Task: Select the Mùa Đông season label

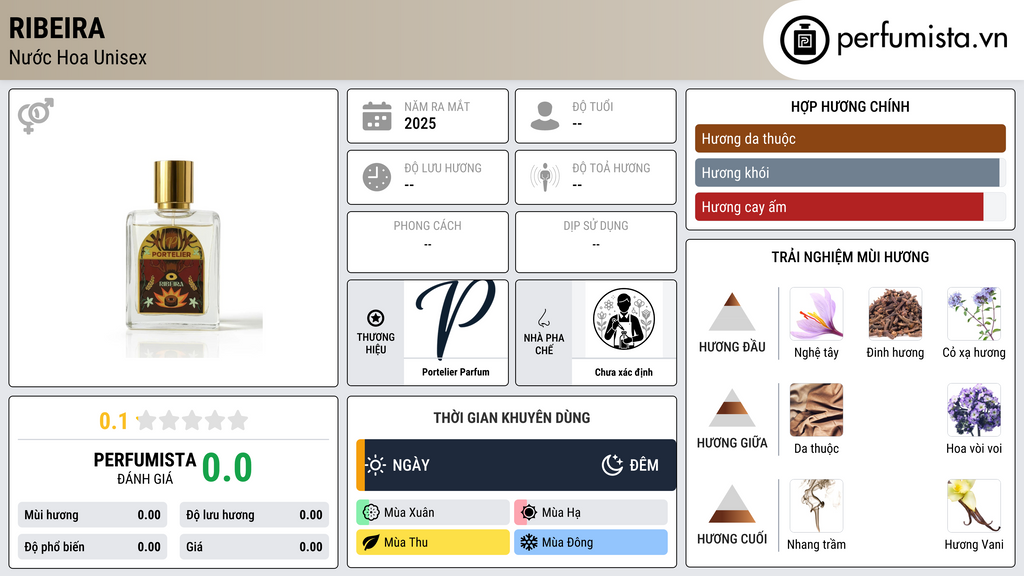Action: click(567, 542)
